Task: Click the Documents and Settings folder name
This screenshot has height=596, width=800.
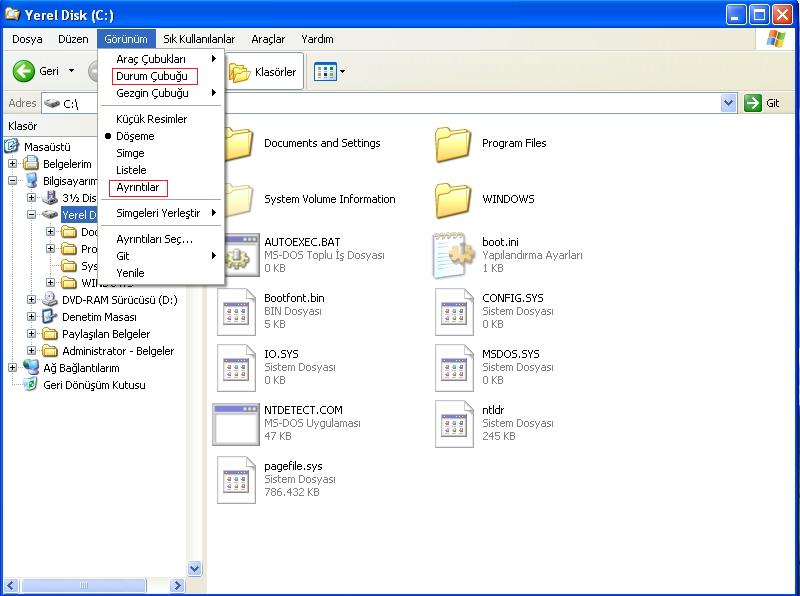Action: tap(322, 143)
